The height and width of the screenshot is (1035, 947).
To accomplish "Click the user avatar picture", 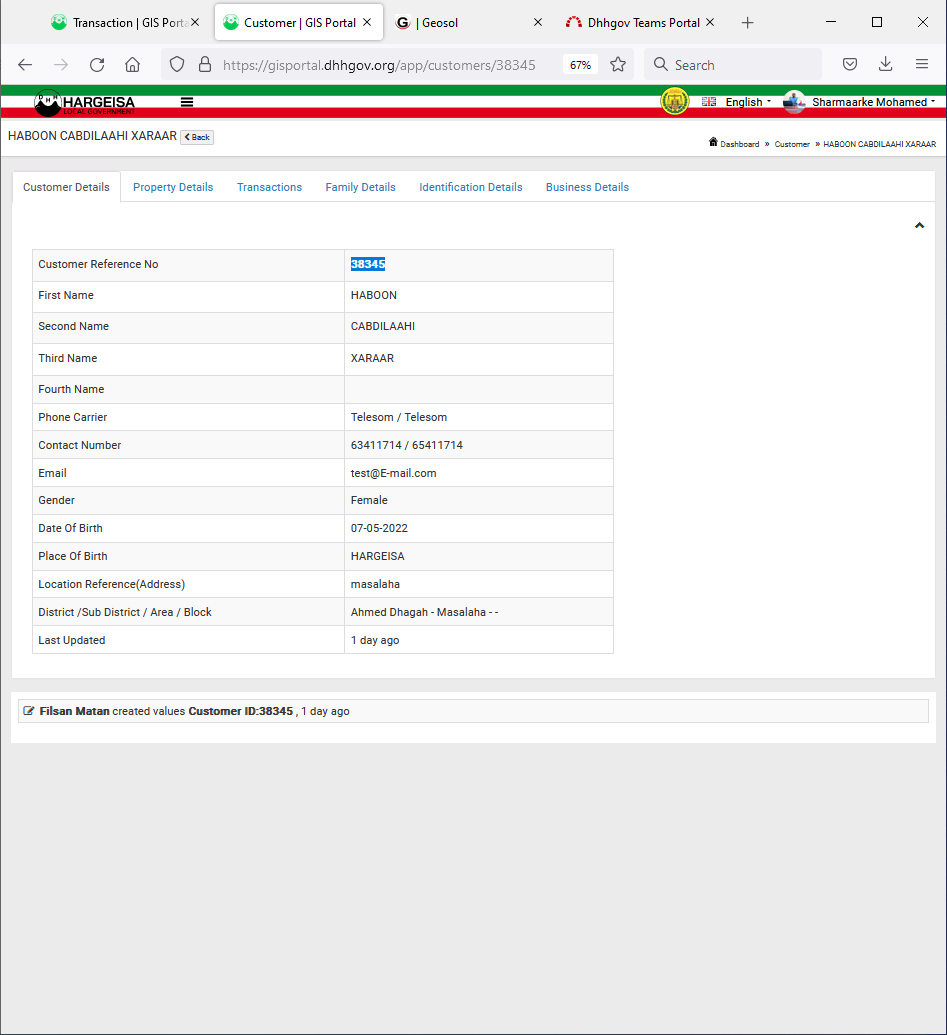I will pyautogui.click(x=794, y=102).
